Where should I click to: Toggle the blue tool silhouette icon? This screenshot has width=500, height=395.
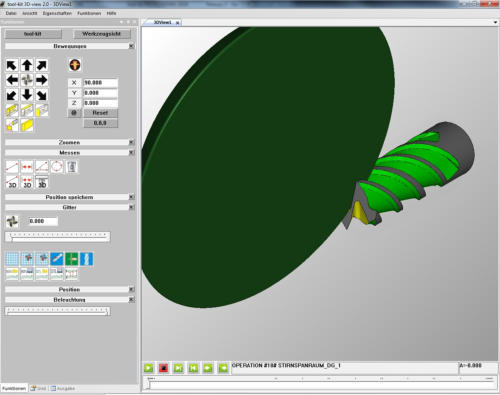coord(87,259)
